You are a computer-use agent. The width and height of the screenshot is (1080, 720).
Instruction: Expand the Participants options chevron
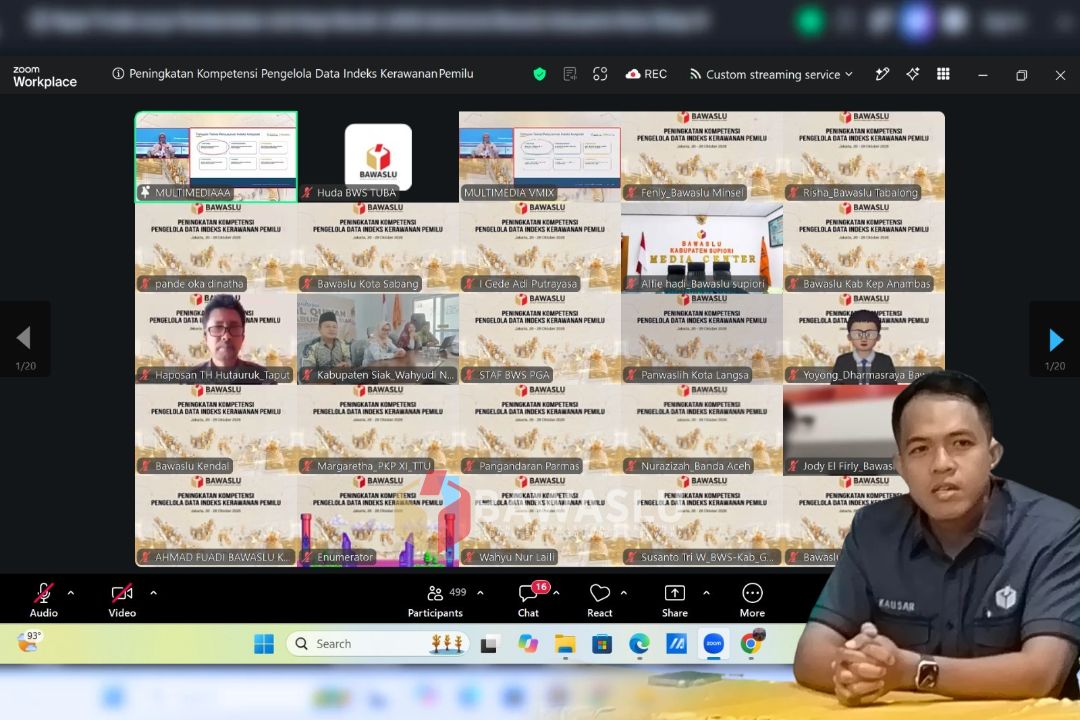tap(480, 593)
